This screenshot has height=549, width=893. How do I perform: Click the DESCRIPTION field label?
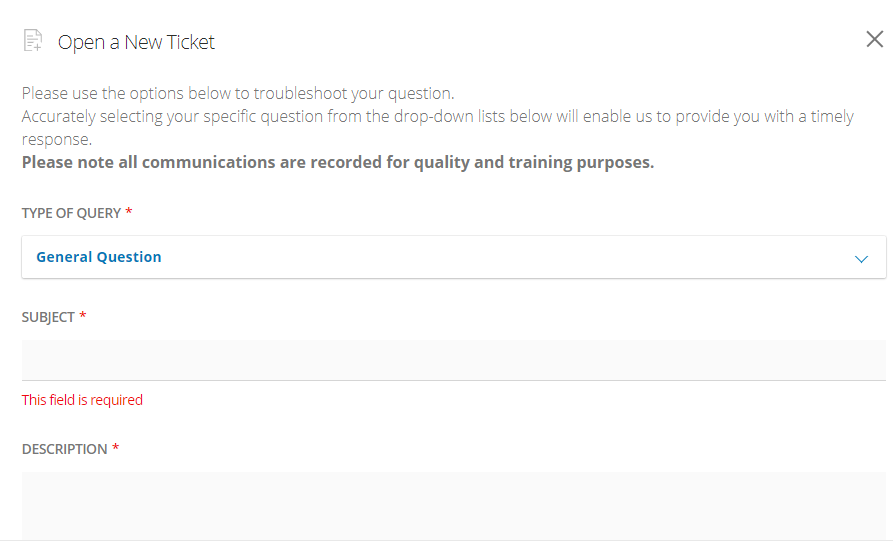pos(64,449)
